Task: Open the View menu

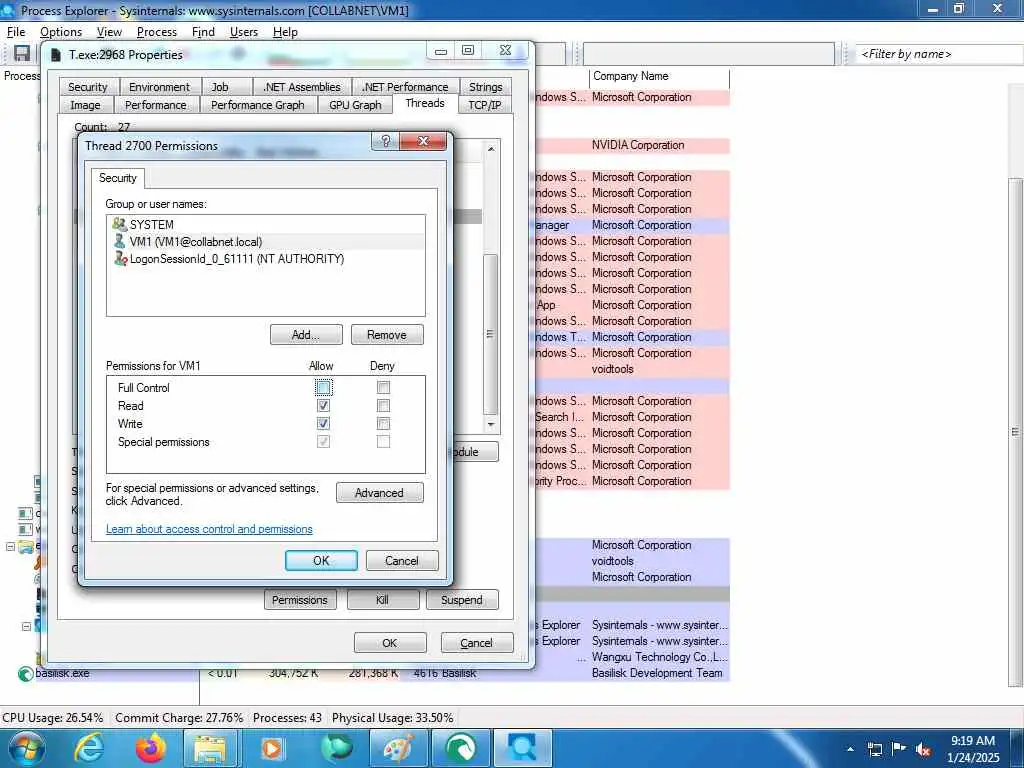Action: click(x=109, y=31)
